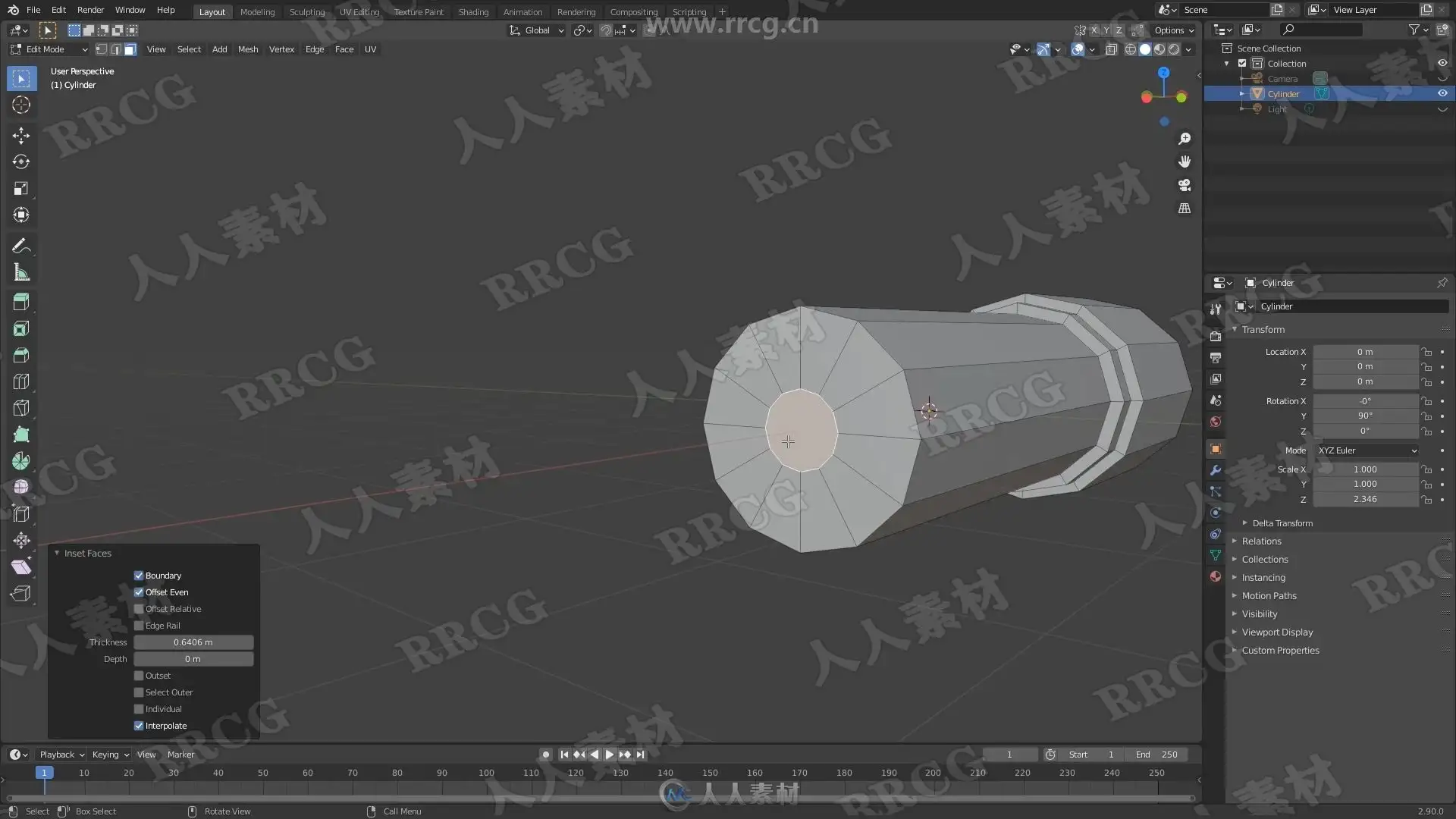The width and height of the screenshot is (1456, 819).
Task: Click the camera view icon in viewport
Action: (1185, 185)
